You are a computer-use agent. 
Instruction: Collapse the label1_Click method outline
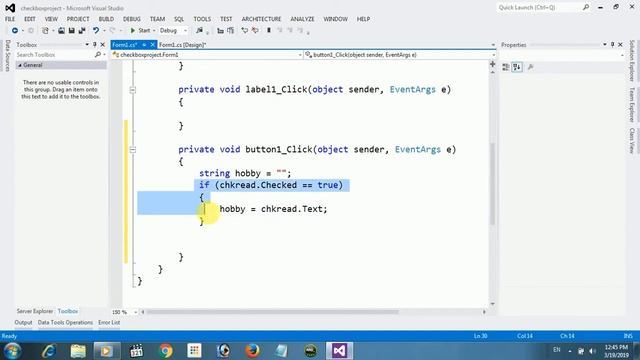133,90
